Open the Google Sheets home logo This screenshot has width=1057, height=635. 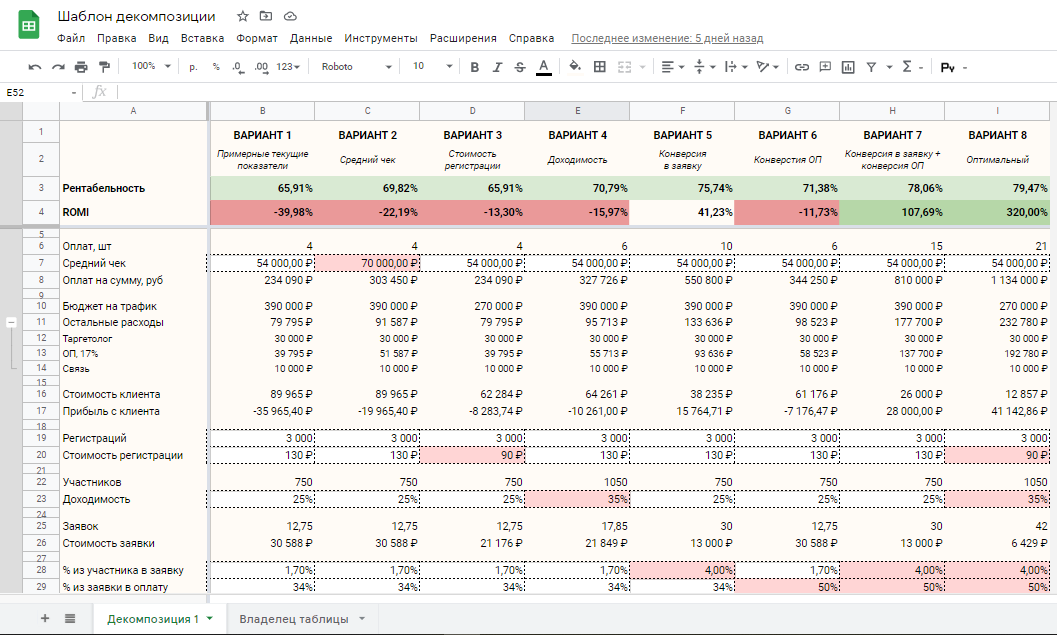[x=28, y=26]
